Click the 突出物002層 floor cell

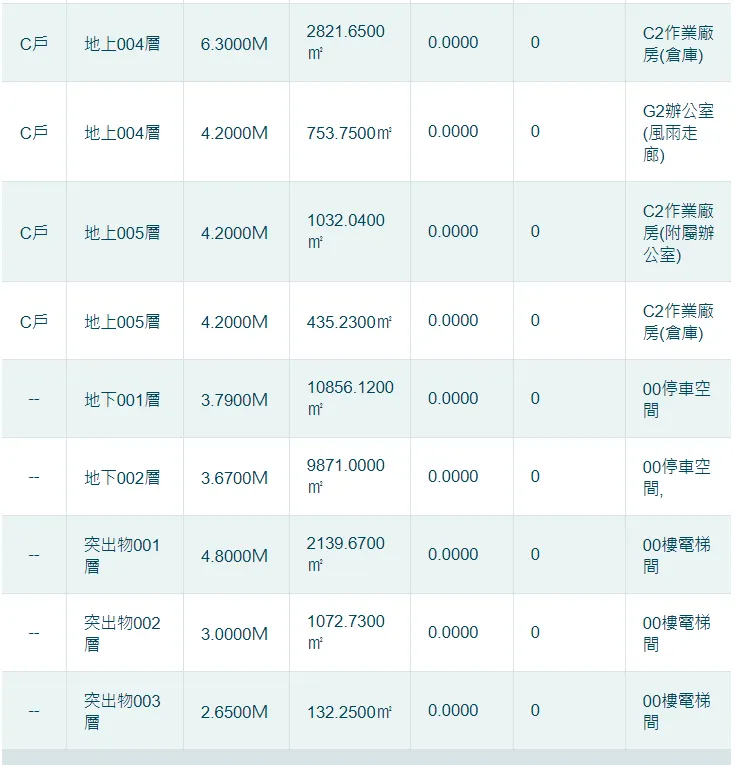pos(122,633)
